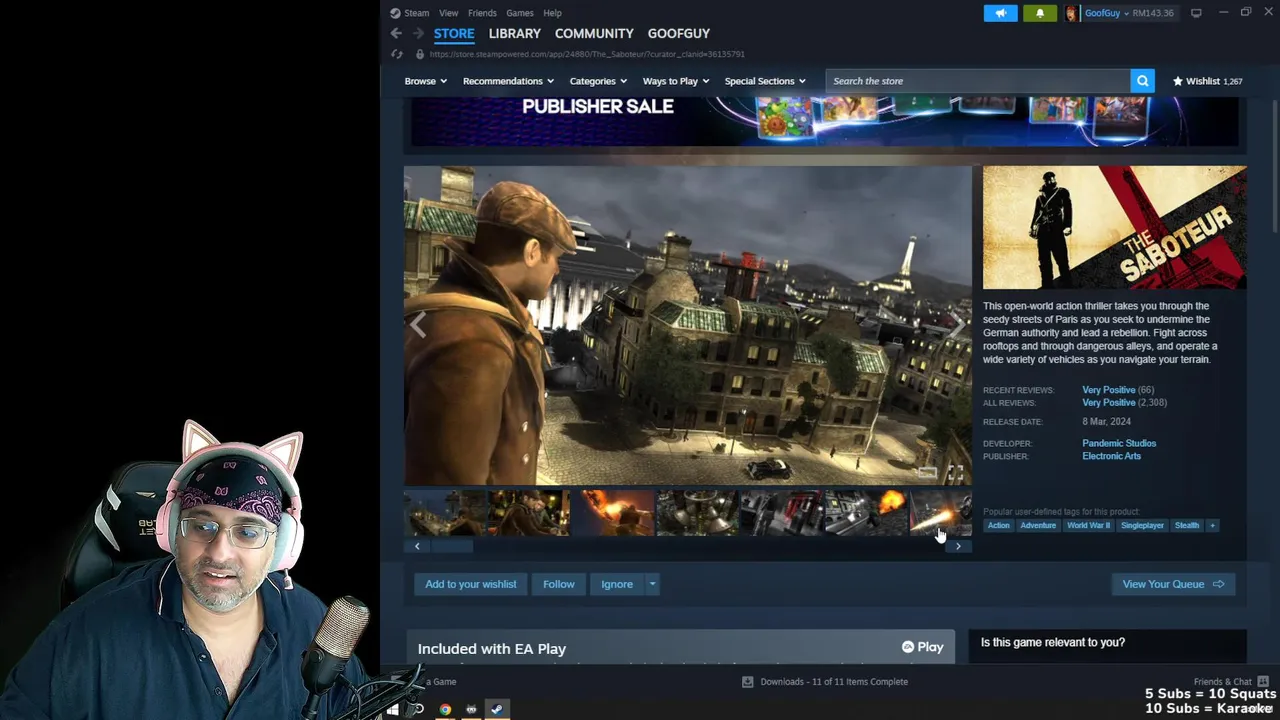Click Downloads 11 of 11 Items Complete text
The image size is (1280, 720).
pyautogui.click(x=834, y=682)
